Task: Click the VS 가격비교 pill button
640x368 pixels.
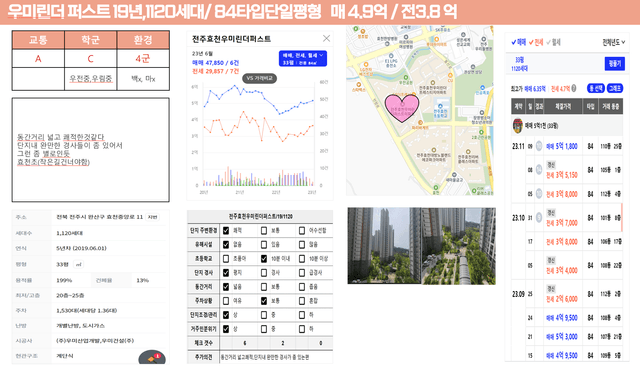Action: click(260, 78)
